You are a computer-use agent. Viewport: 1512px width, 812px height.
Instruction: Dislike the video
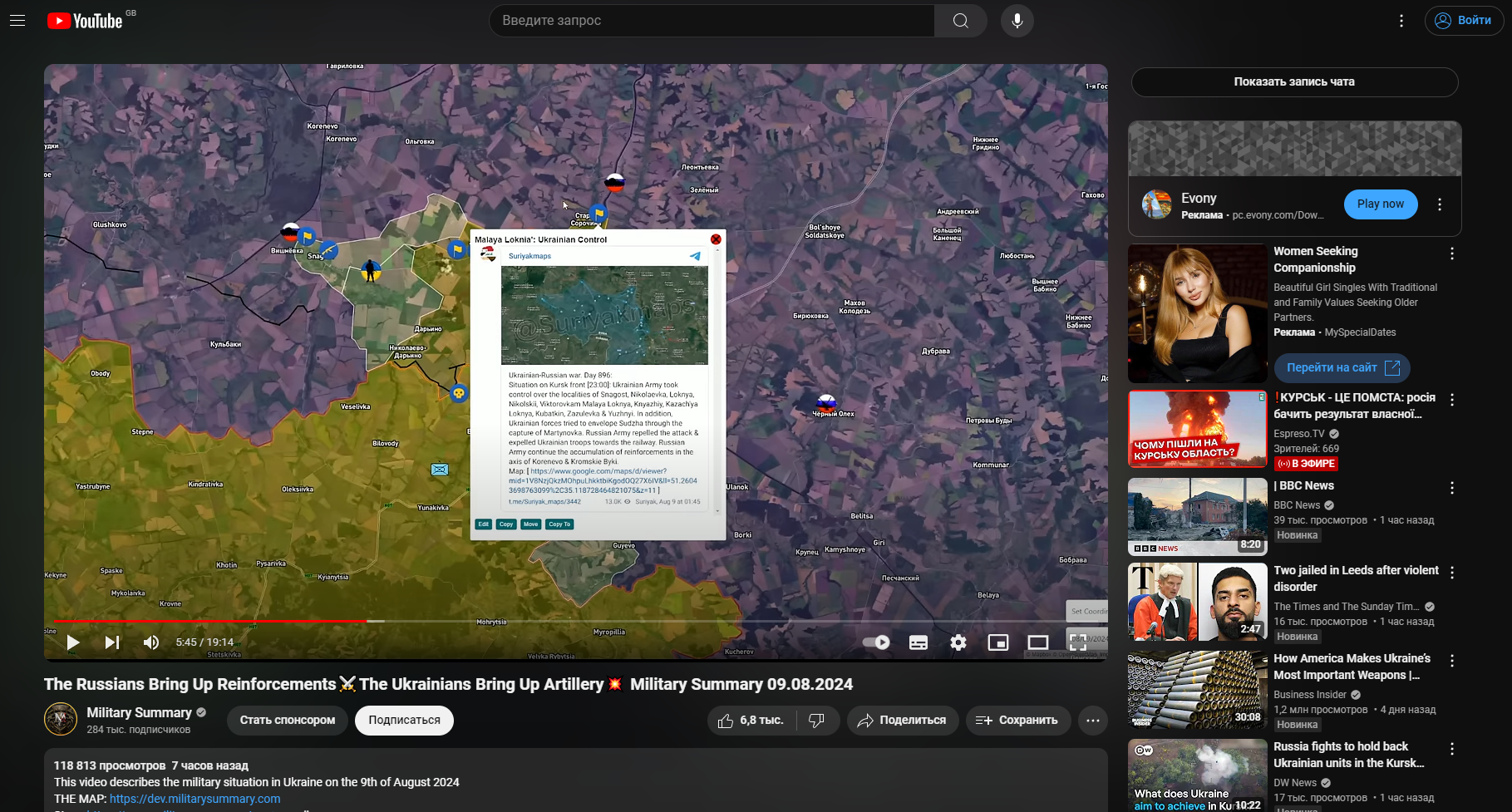(817, 721)
